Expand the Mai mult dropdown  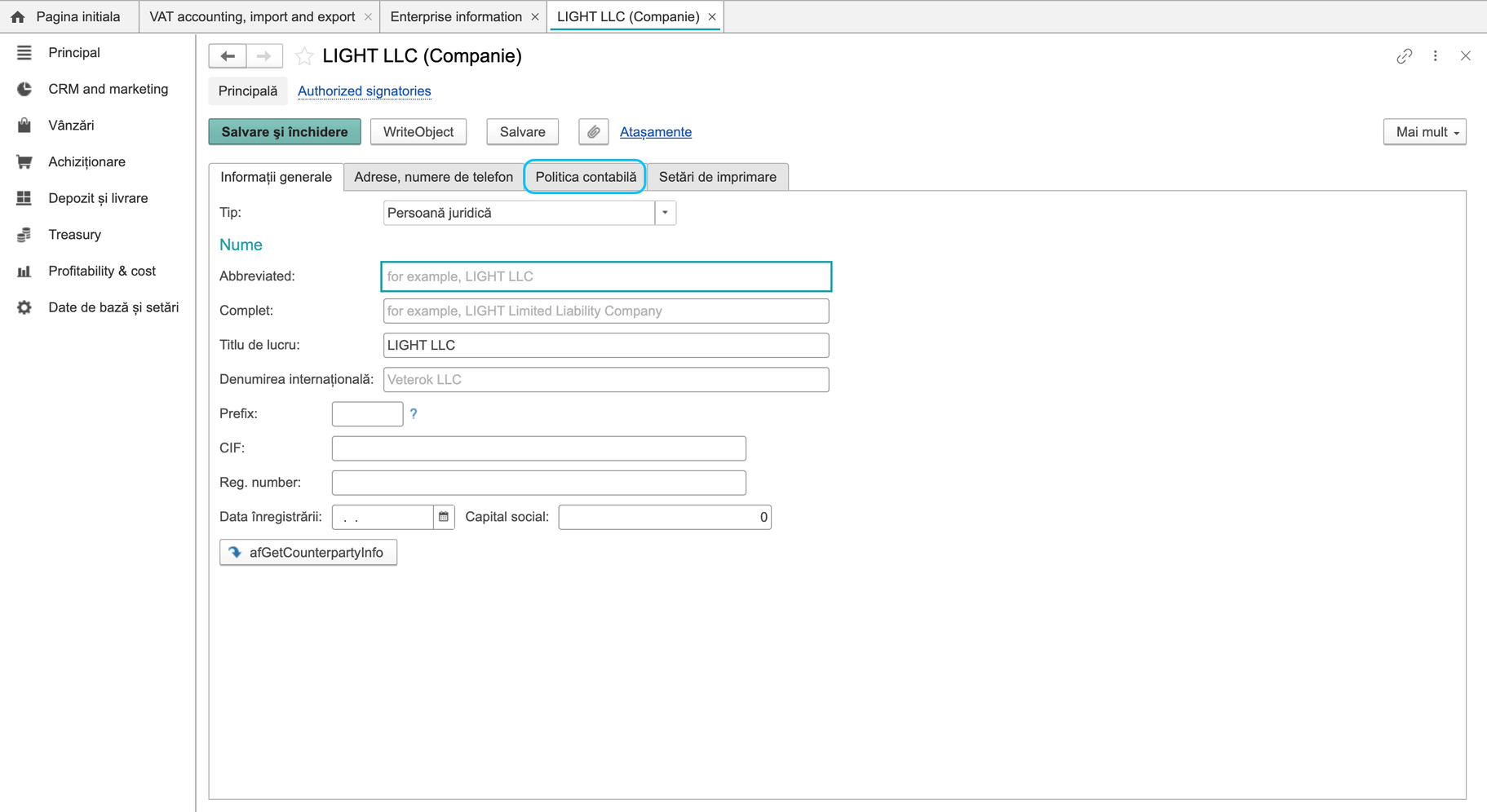pos(1425,132)
